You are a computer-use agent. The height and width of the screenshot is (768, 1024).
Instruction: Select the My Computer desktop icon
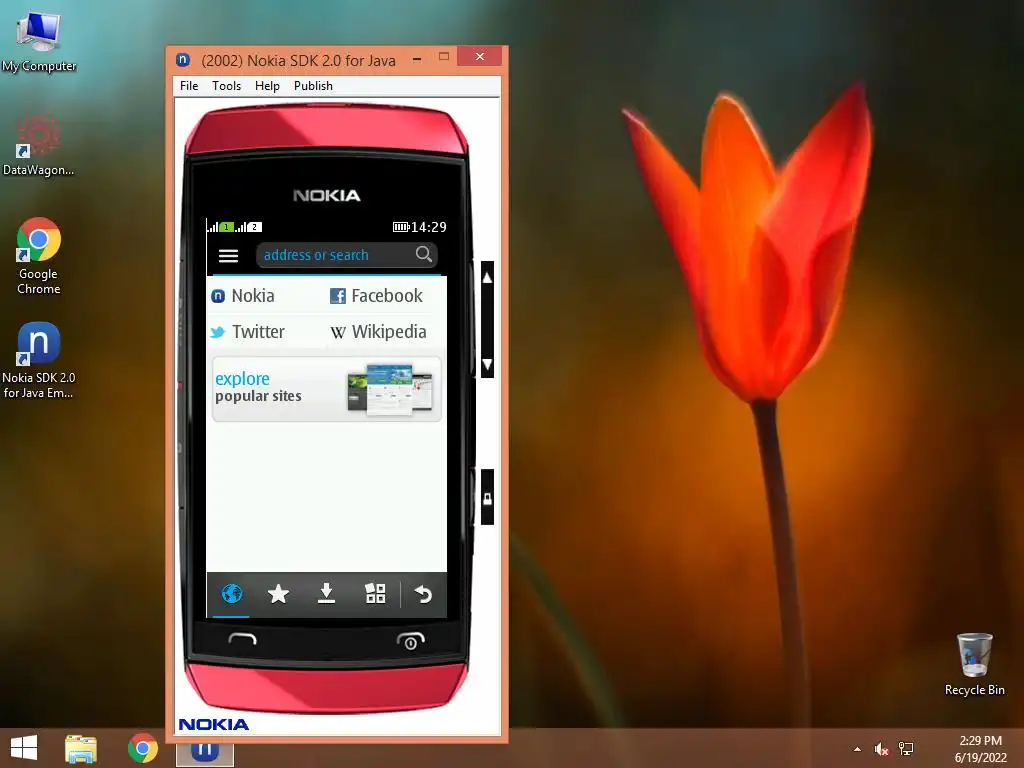[x=39, y=42]
